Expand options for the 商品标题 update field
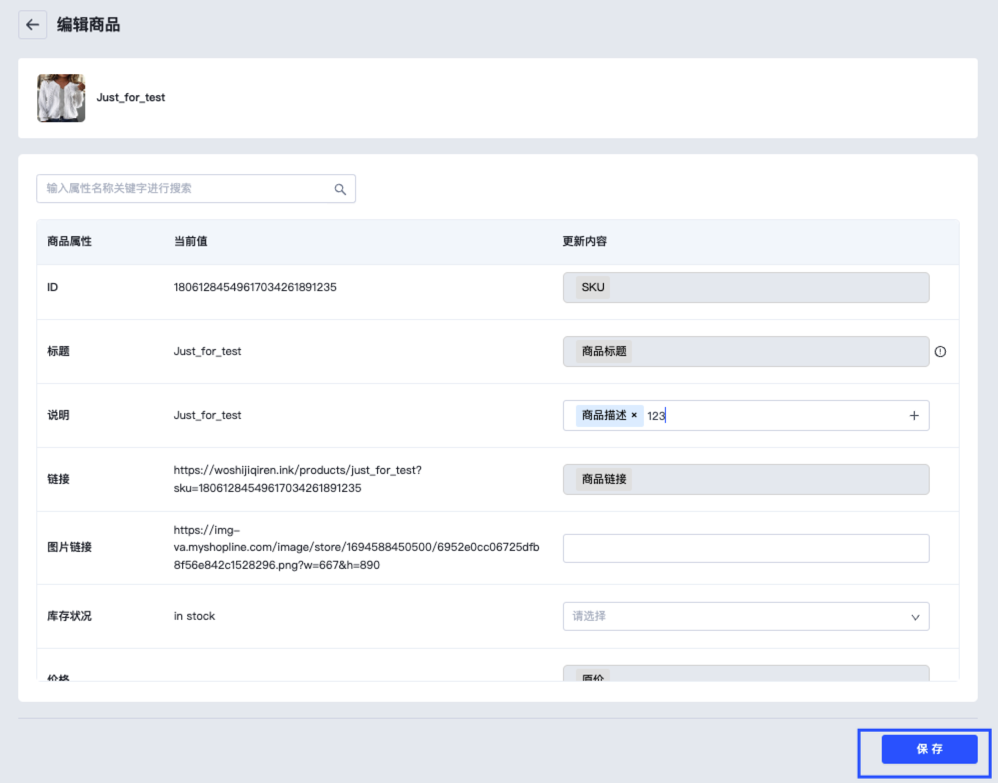This screenshot has width=998, height=783. 744,351
